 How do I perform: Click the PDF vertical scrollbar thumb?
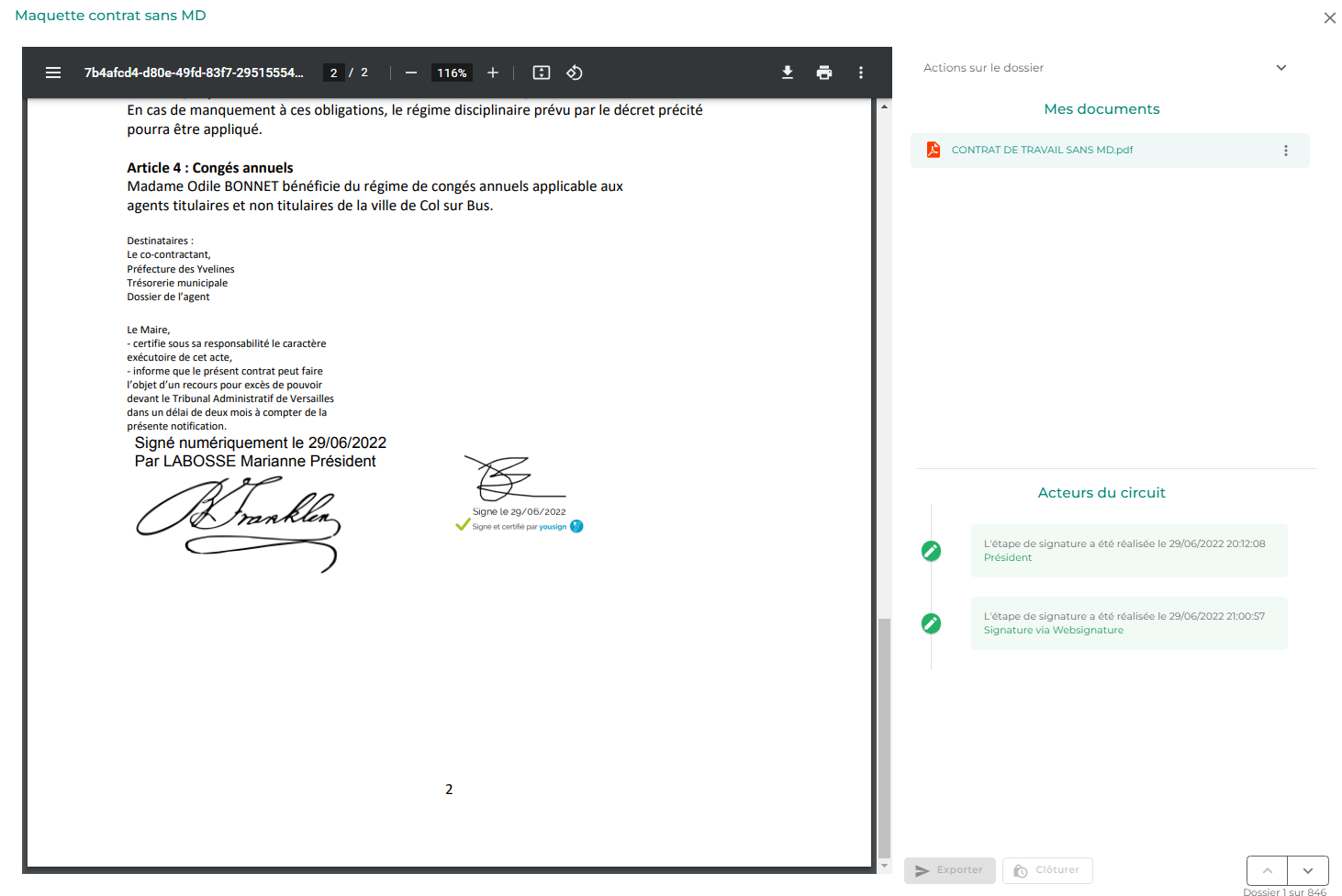884,737
